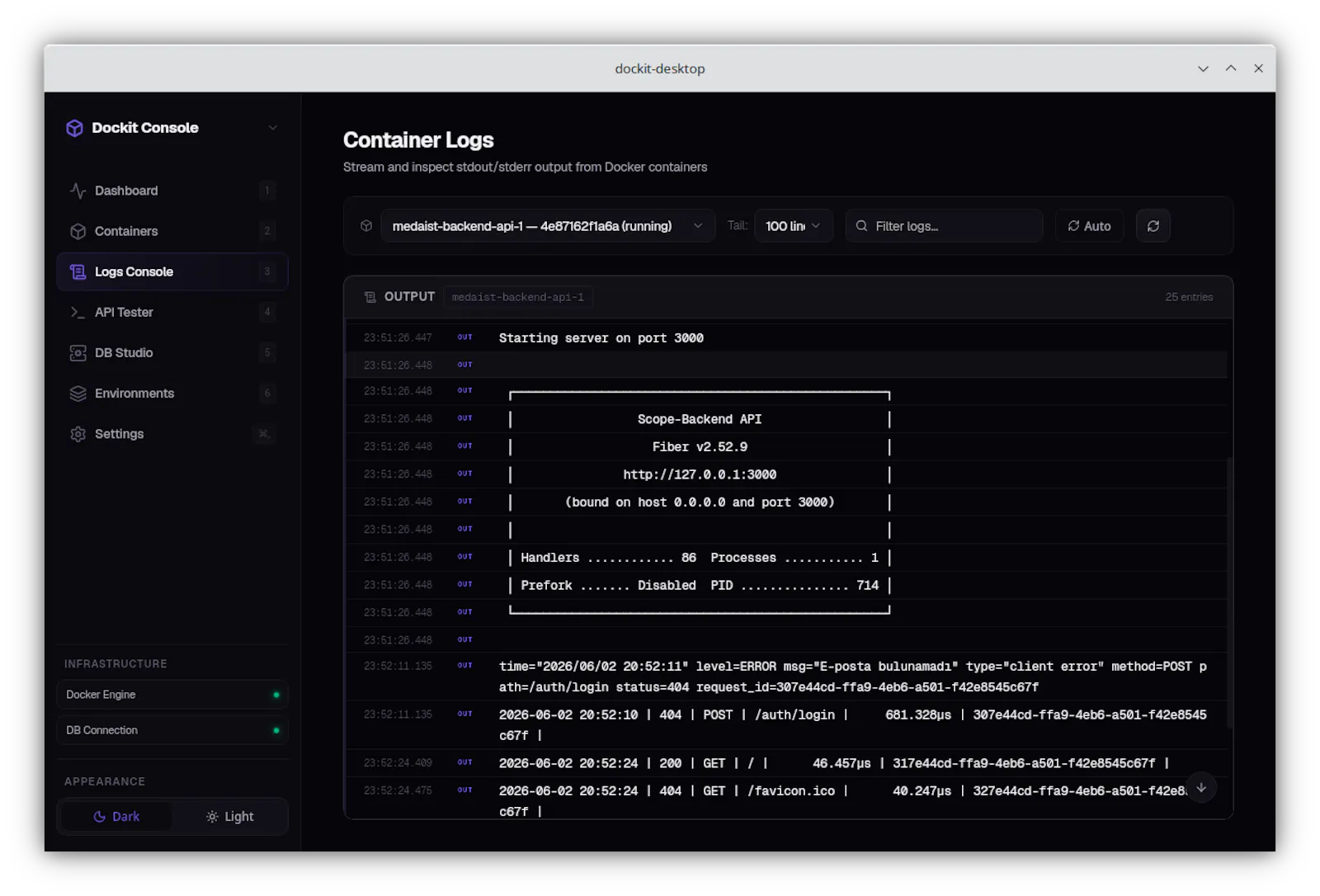Image resolution: width=1320 pixels, height=896 pixels.
Task: Click the medaist-backend-api-1 output tag
Action: tap(518, 297)
